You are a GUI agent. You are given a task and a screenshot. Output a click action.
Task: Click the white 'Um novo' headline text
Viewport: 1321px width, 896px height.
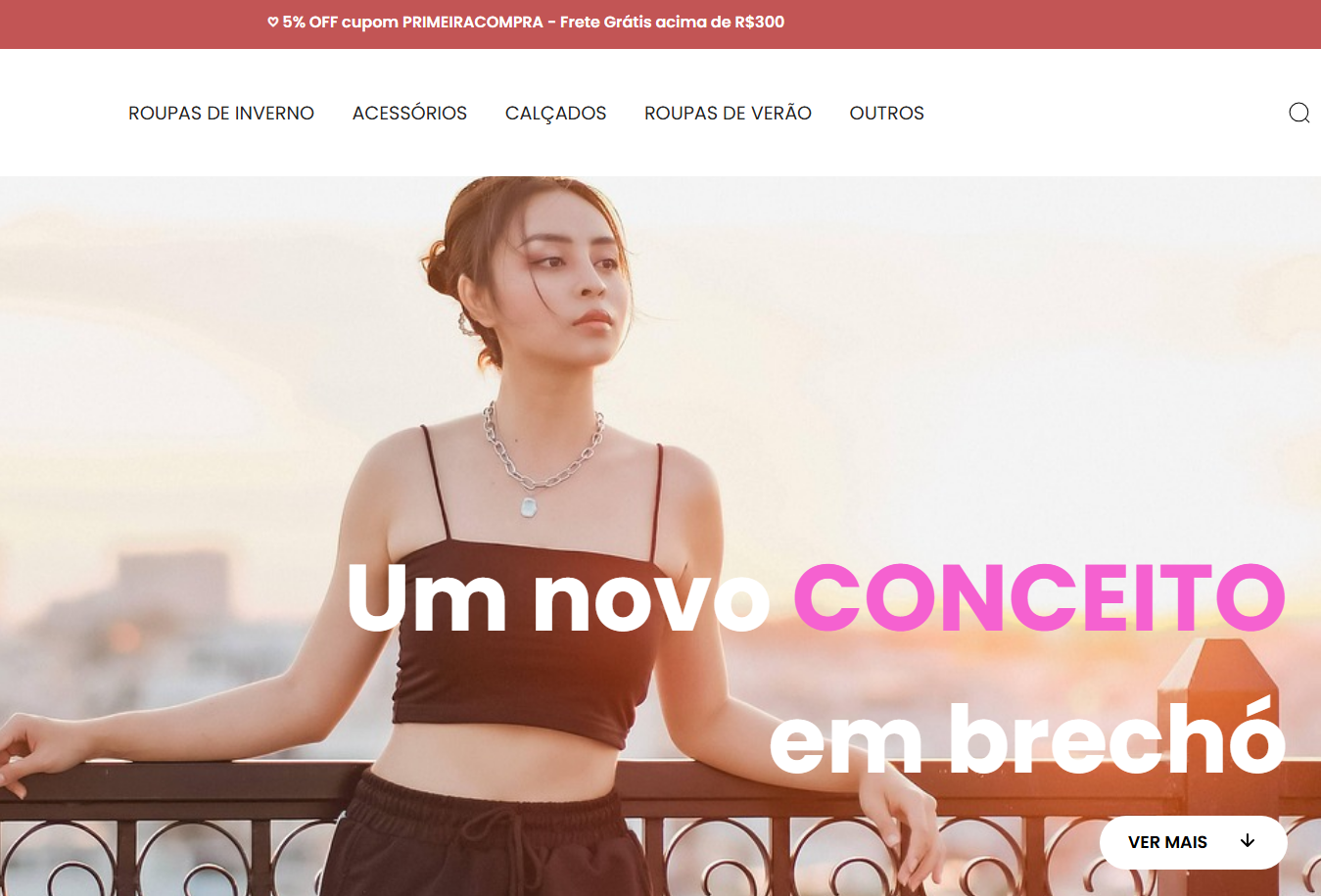tap(558, 597)
